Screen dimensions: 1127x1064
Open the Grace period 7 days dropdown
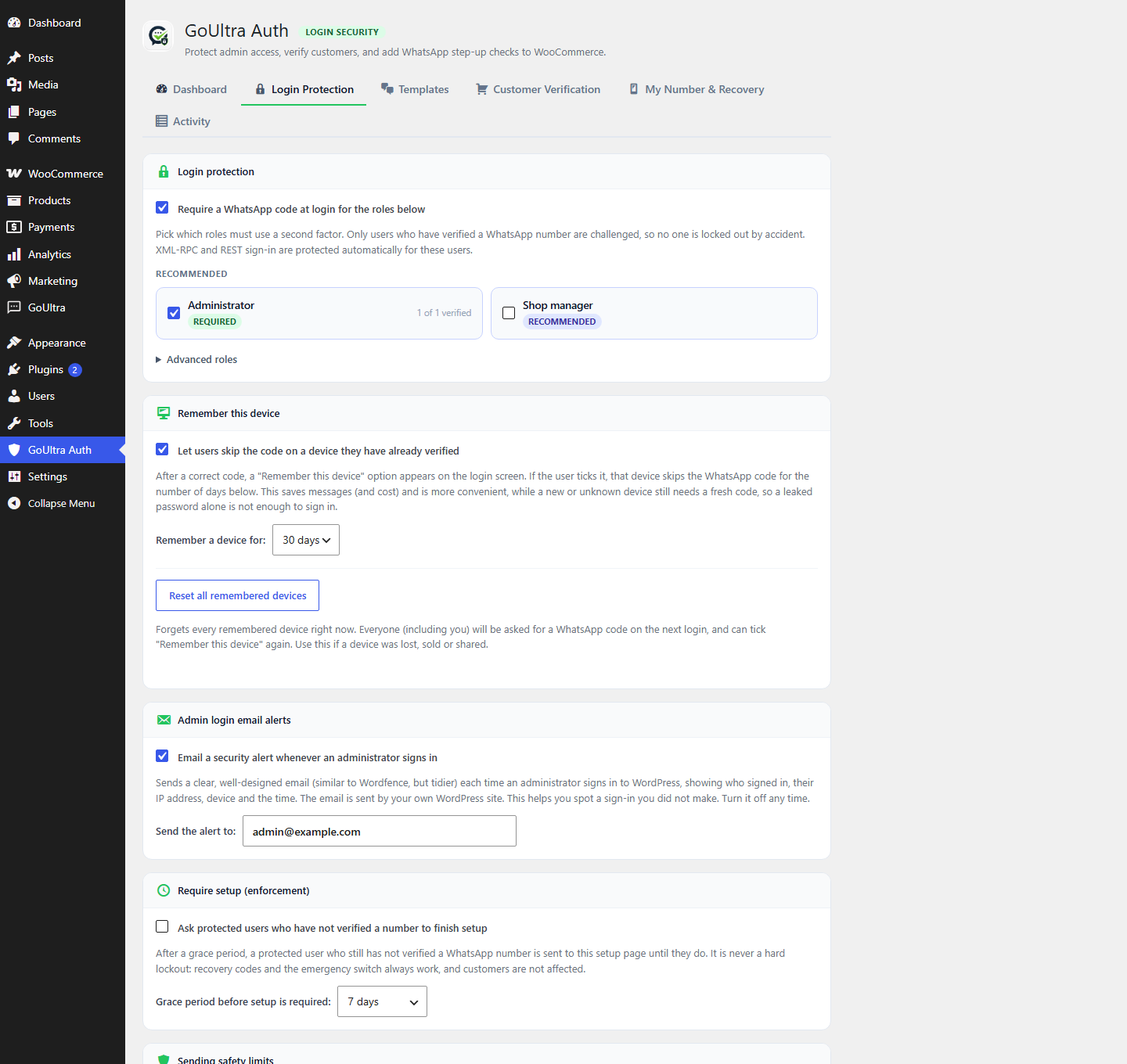(382, 1001)
